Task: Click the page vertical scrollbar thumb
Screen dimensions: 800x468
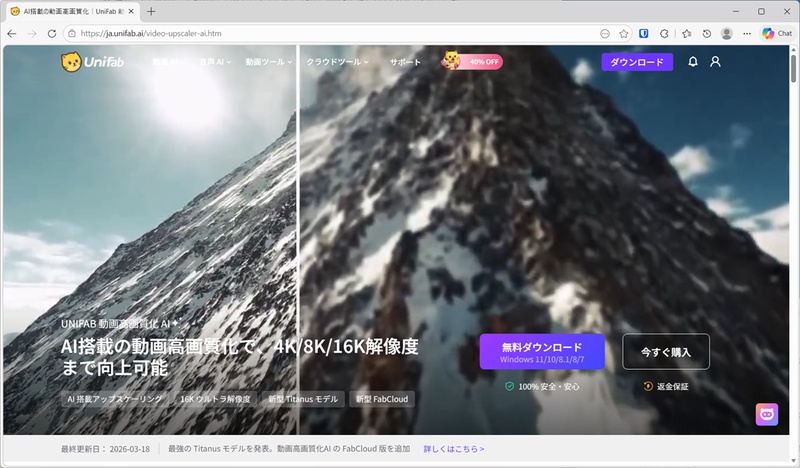Action: coord(793,69)
